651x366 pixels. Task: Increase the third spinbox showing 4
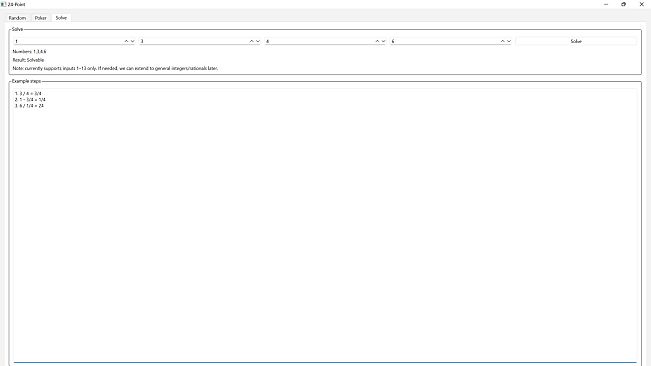pos(377,41)
